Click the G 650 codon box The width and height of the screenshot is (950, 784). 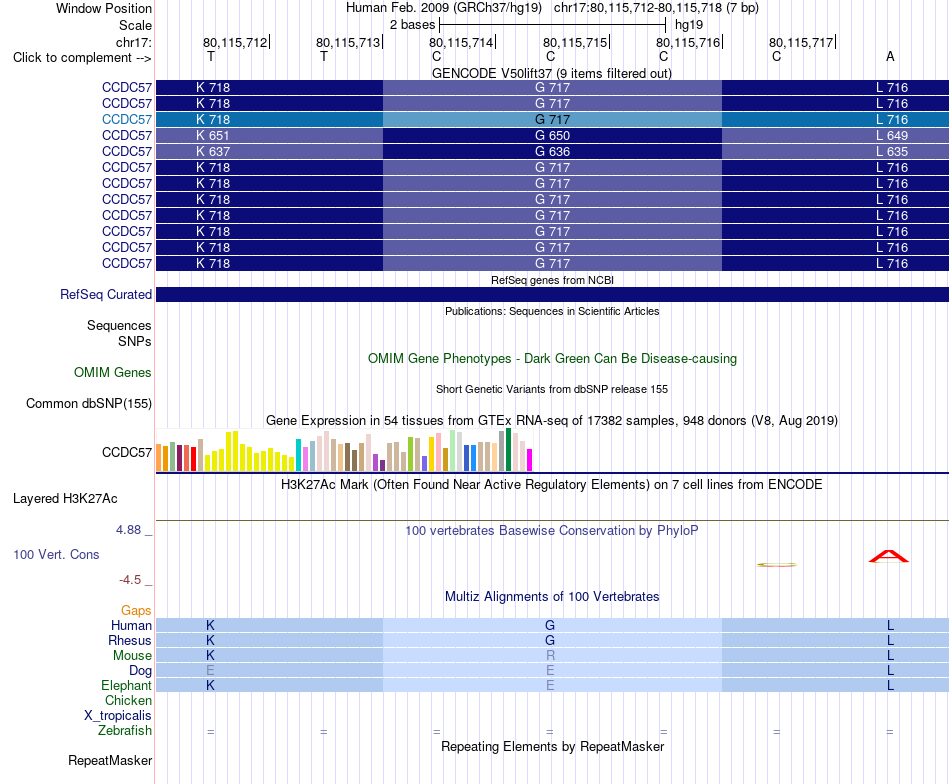point(552,135)
